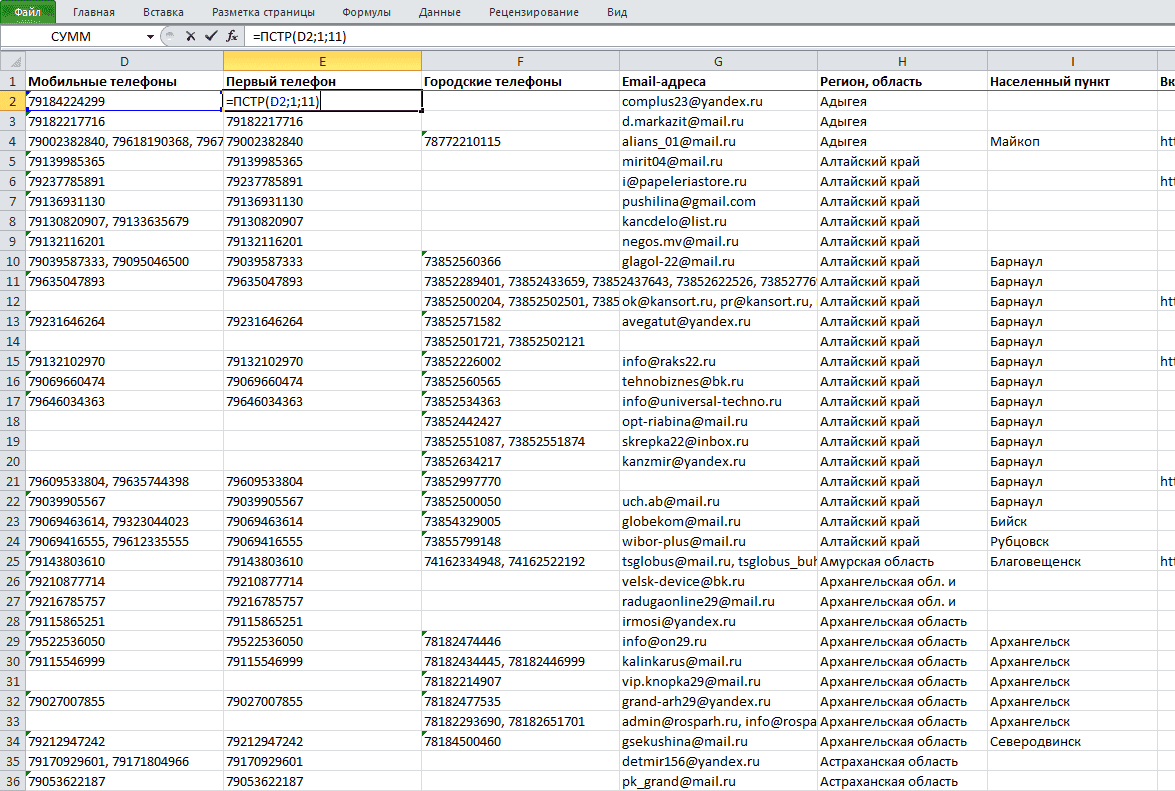
Task: Select the Городские телефоны header cell
Action: pyautogui.click(x=520, y=82)
